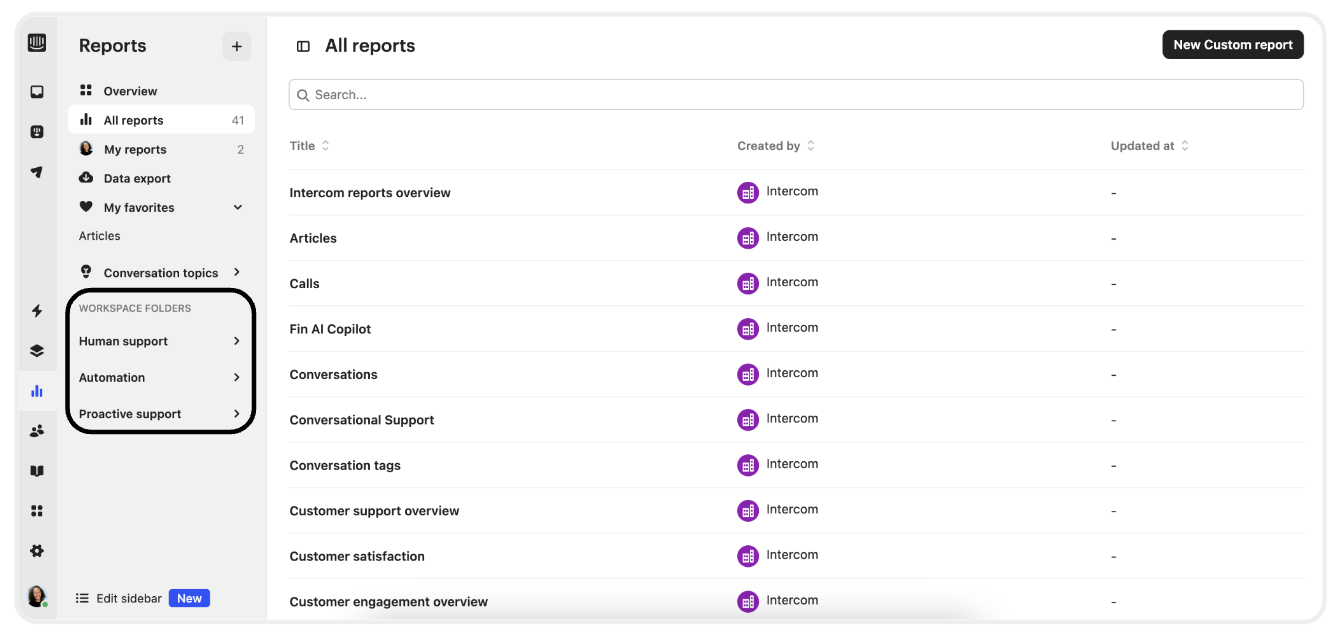Click the plus button beside Reports heading

click(x=237, y=46)
